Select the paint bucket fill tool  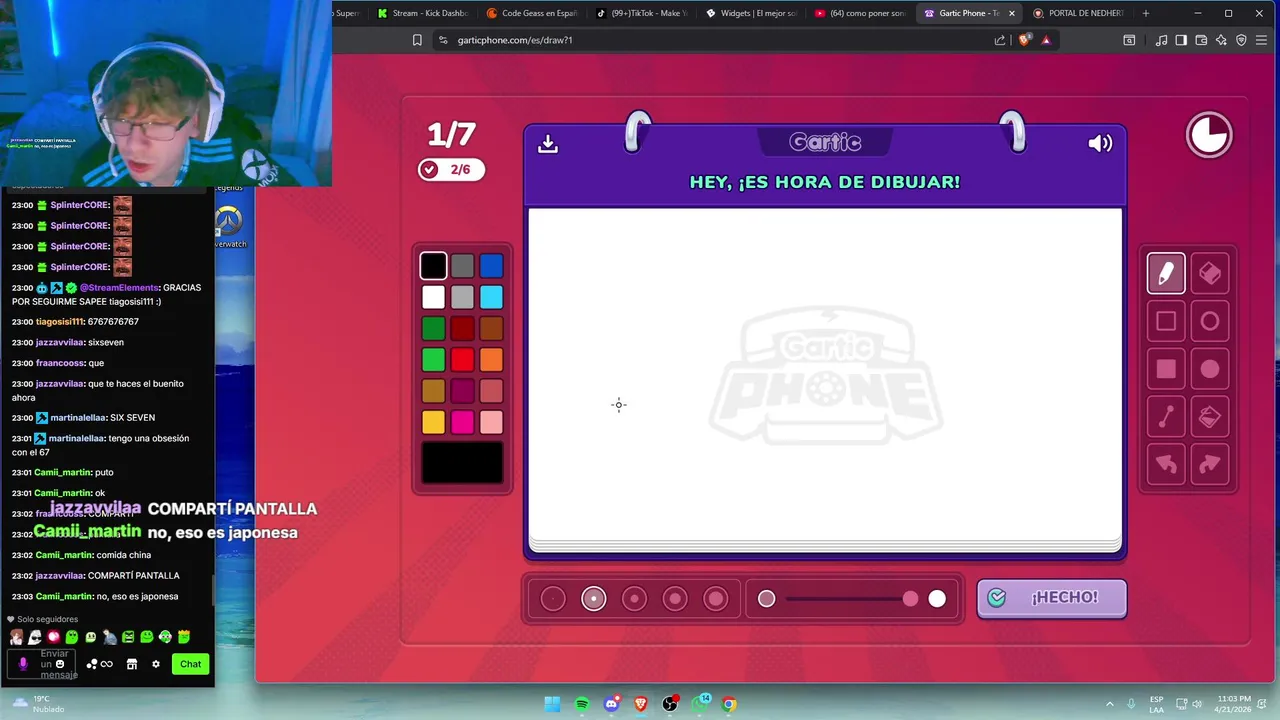(x=1210, y=417)
